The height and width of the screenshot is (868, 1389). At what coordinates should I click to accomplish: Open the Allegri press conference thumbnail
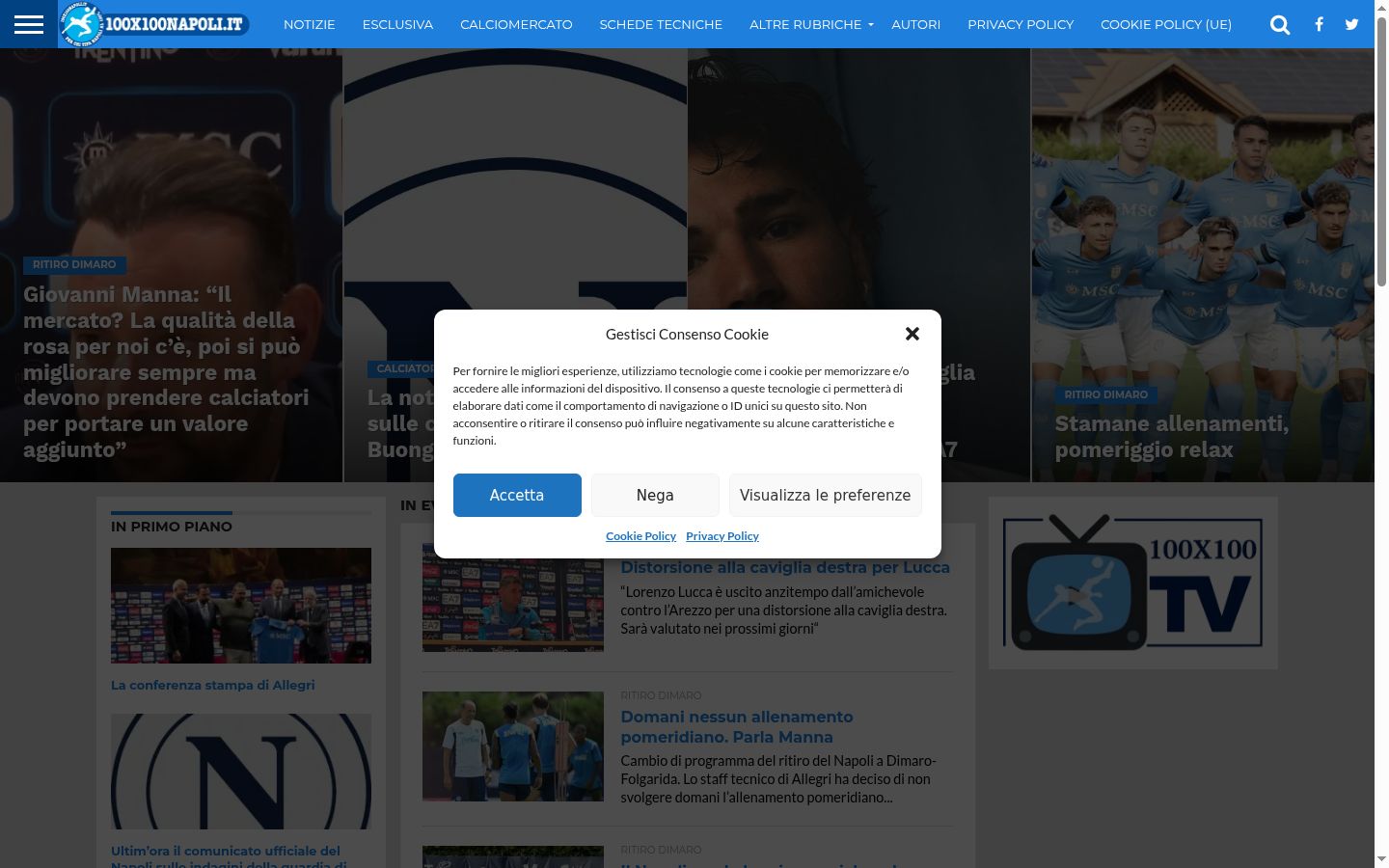241,606
